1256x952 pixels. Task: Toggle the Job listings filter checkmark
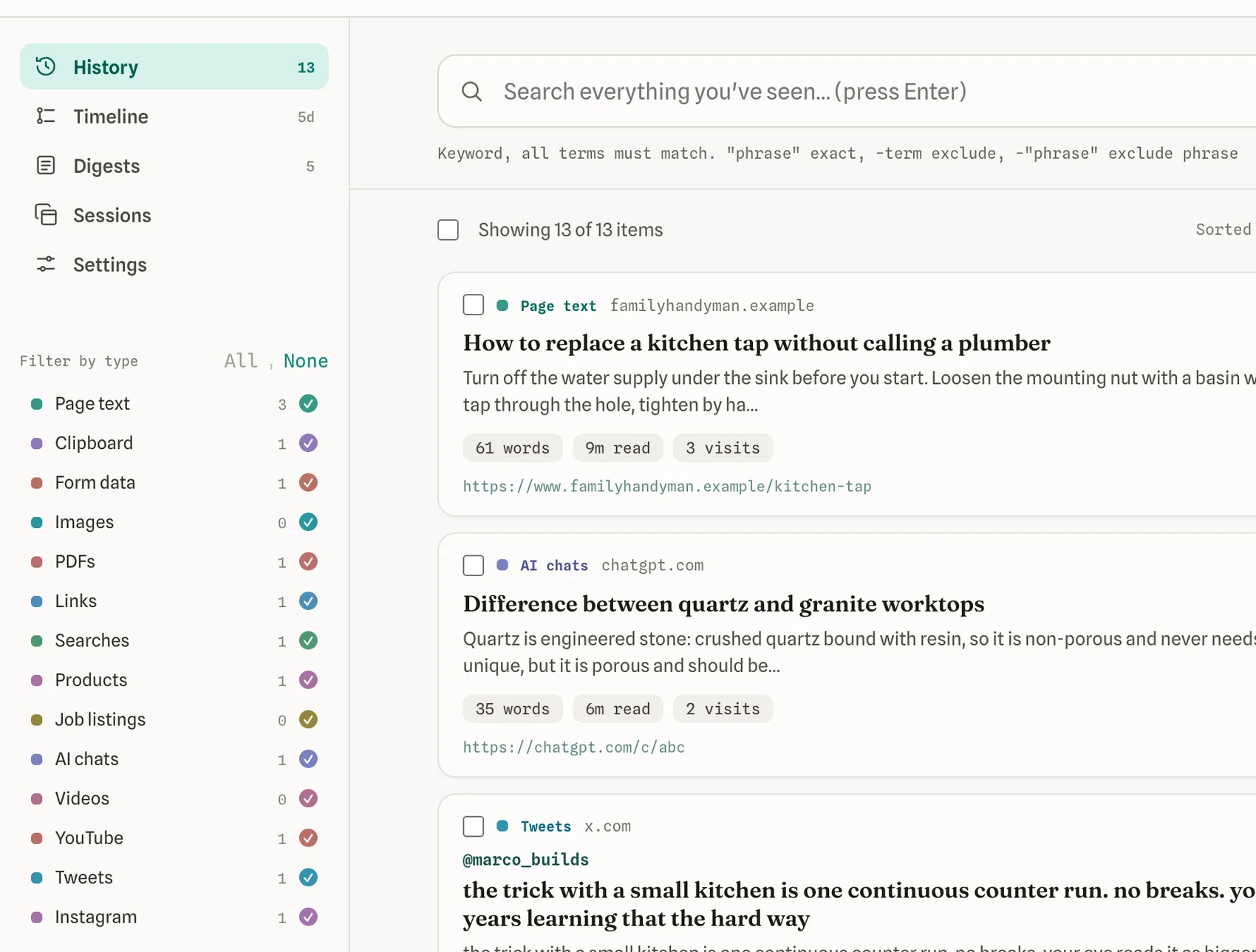coord(308,719)
